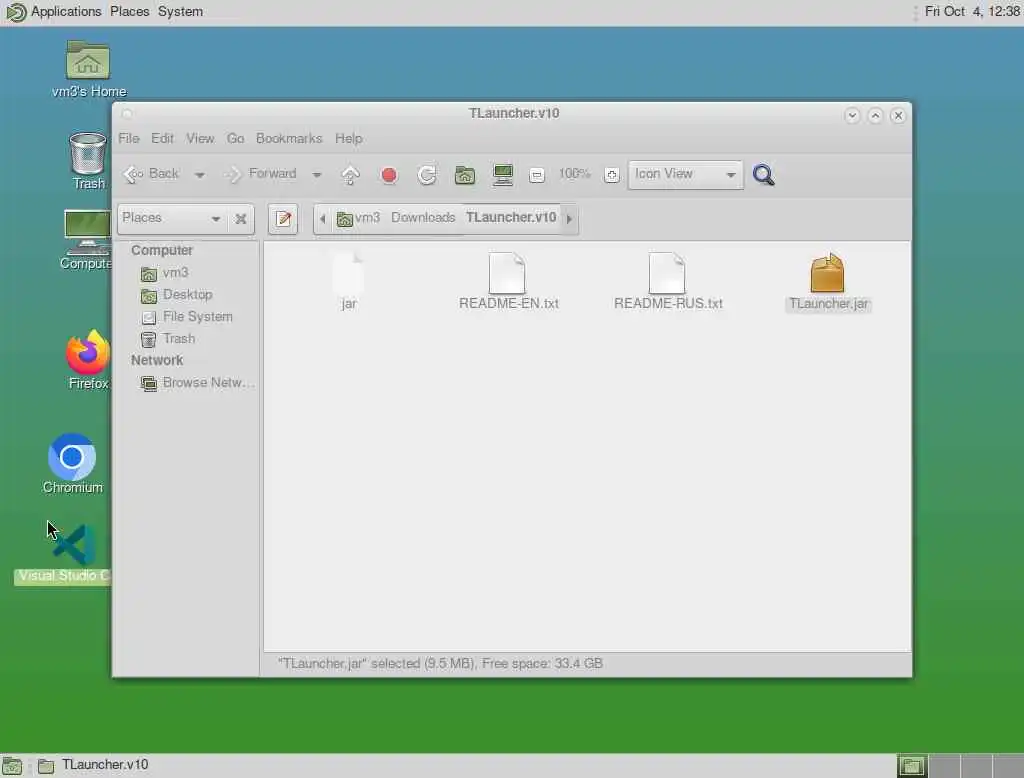Go to vm3 in the path bar
The image size is (1024, 778).
pos(358,218)
